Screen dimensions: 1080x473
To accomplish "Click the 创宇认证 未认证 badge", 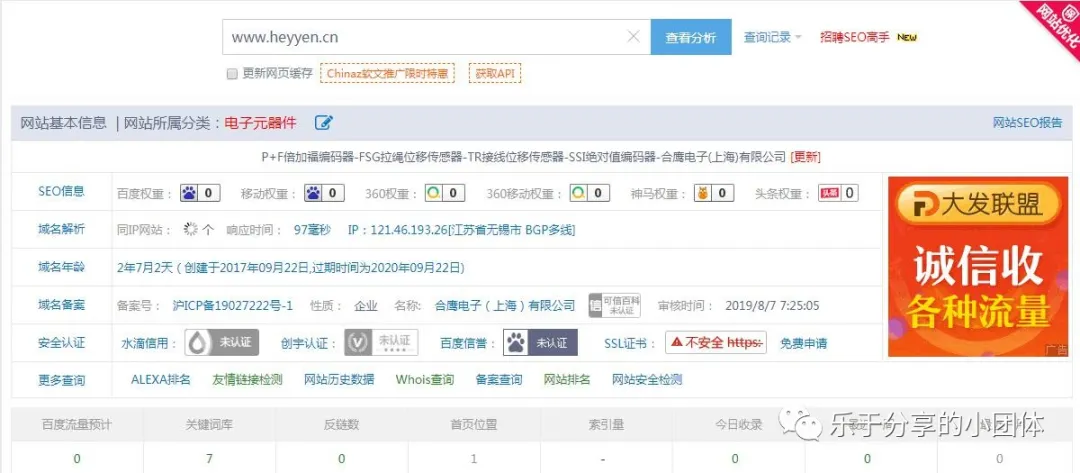I will (x=381, y=342).
